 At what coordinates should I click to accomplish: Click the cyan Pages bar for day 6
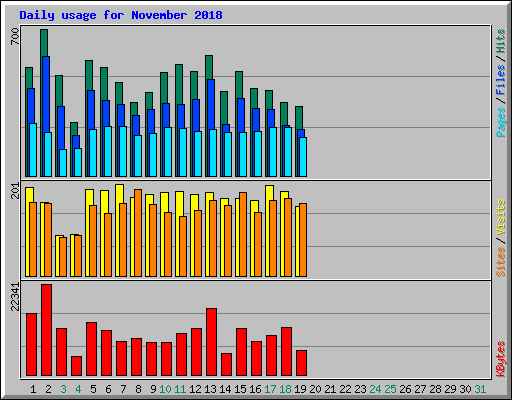click(108, 151)
